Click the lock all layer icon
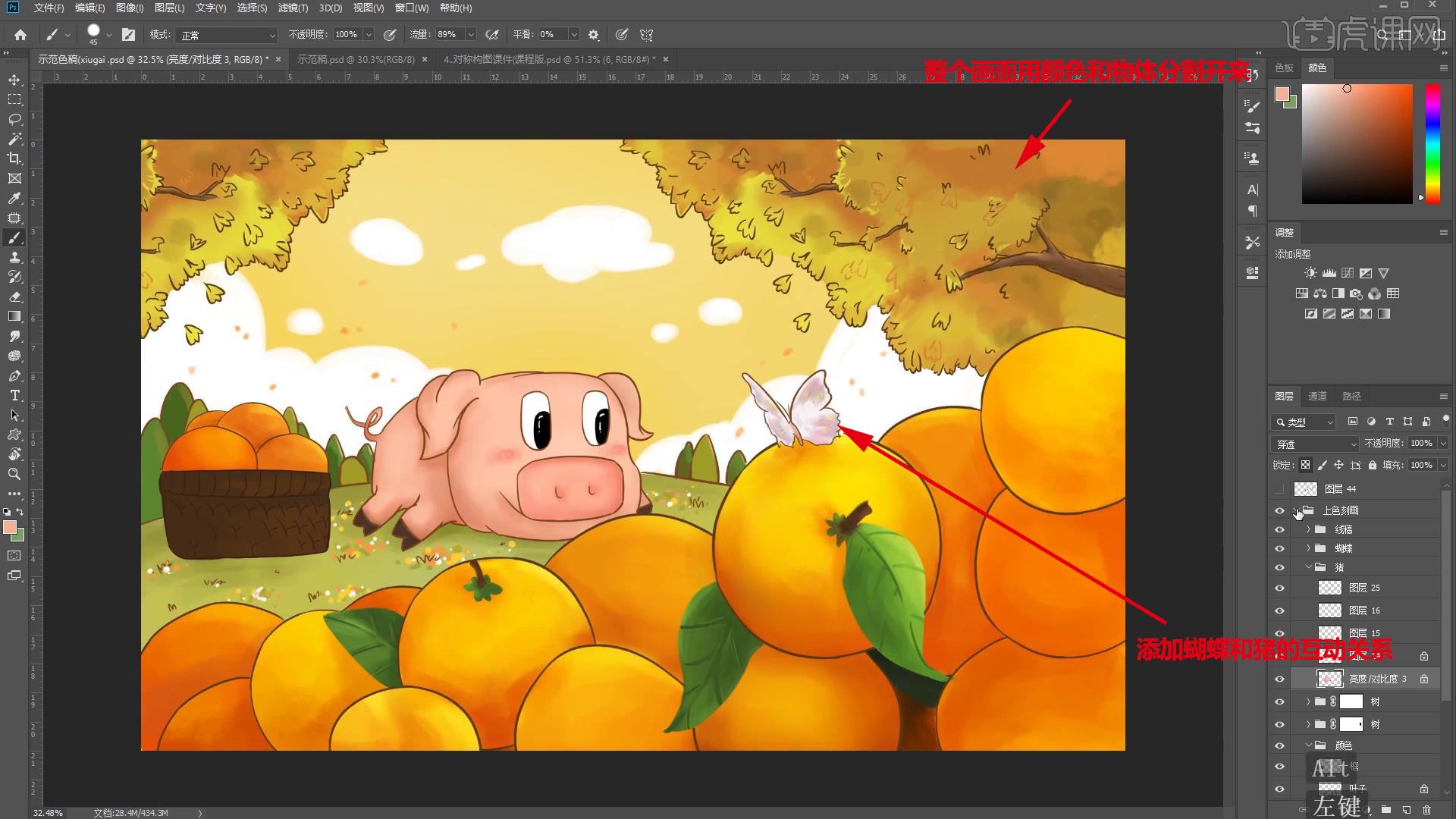 1373,465
